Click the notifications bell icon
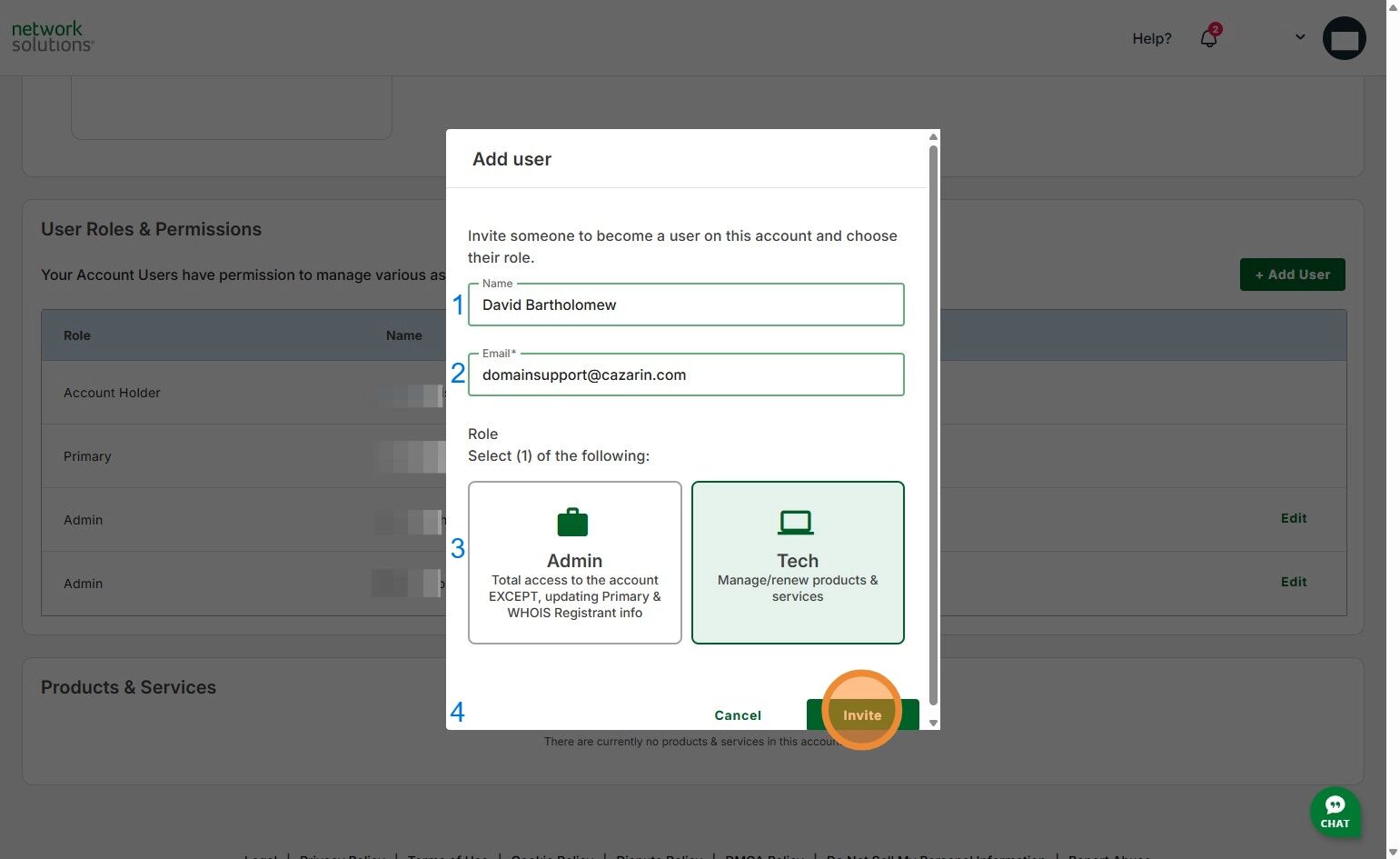This screenshot has height=859, width=1400. [x=1209, y=37]
